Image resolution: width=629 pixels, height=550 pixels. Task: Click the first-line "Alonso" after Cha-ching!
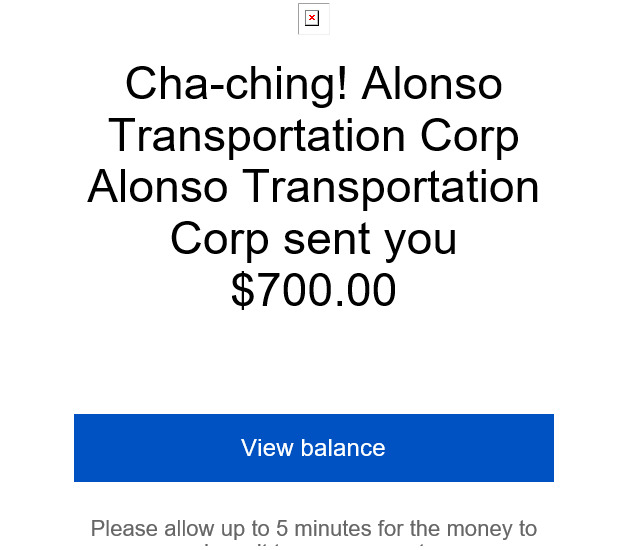pos(432,83)
